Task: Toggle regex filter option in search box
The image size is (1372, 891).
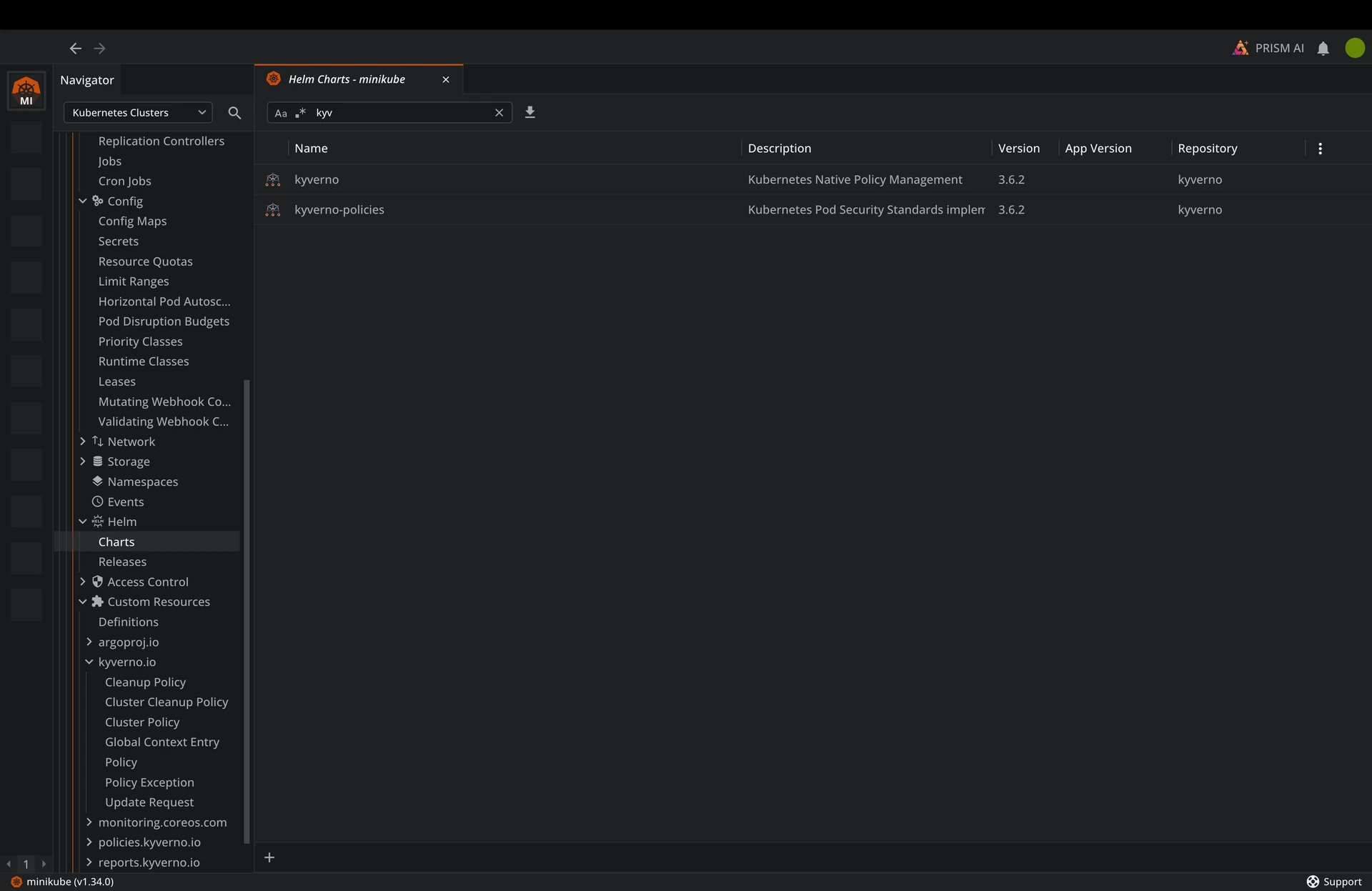Action: click(x=301, y=113)
